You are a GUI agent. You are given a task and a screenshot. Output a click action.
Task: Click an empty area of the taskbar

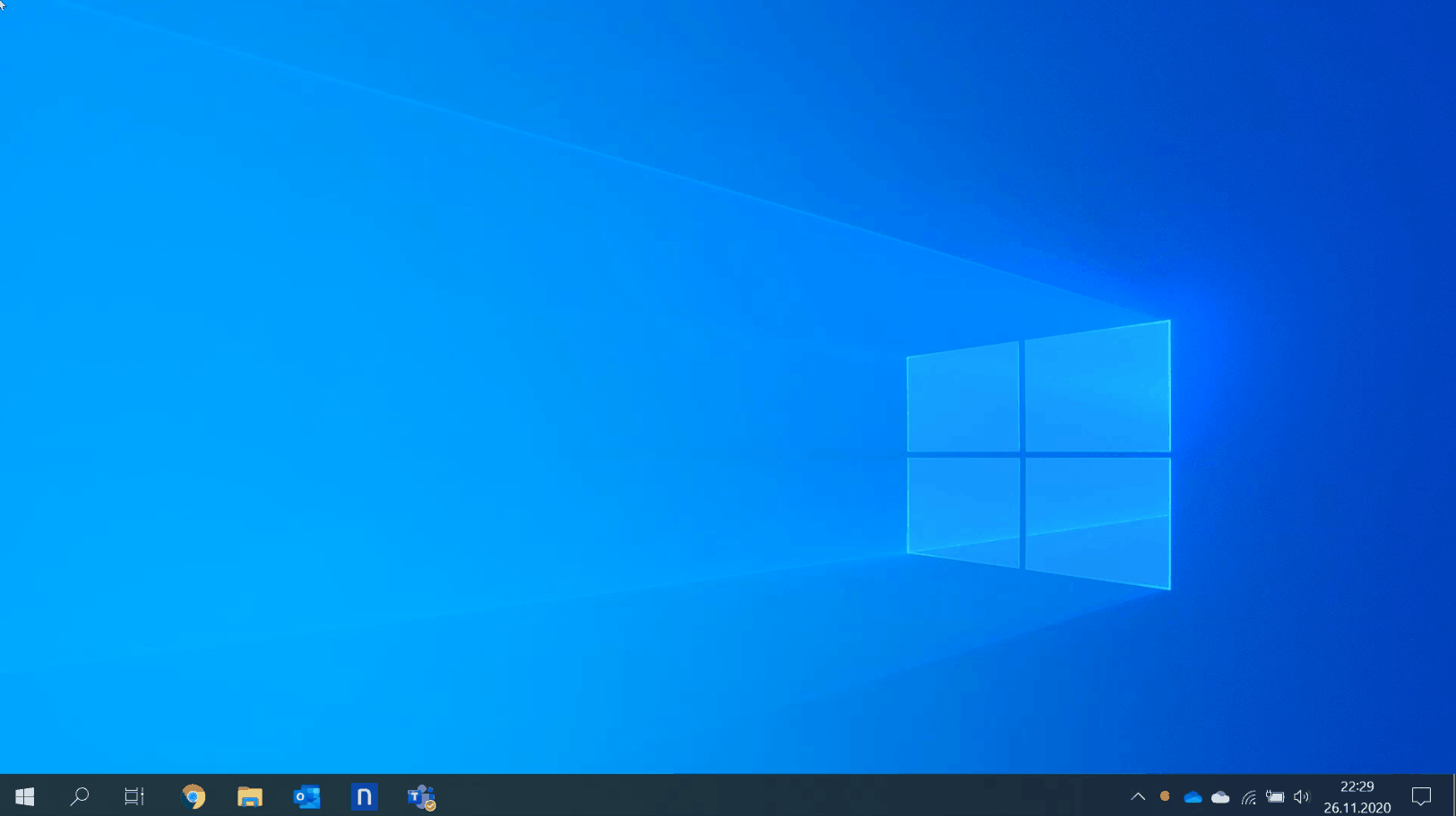pyautogui.click(x=762, y=796)
